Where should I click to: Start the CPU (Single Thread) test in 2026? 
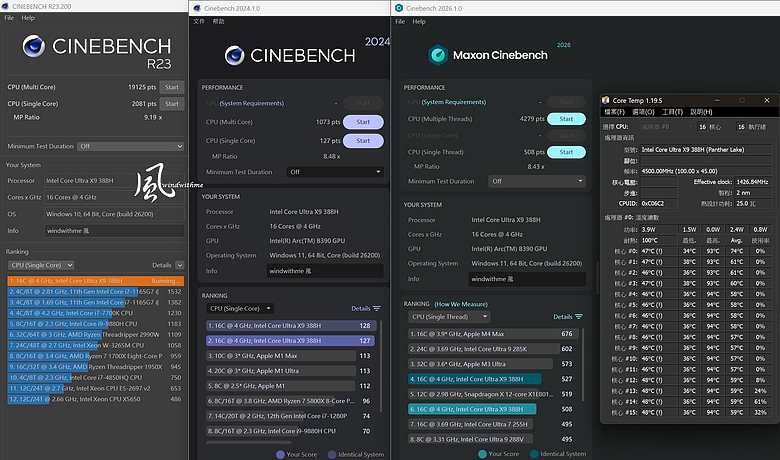pyautogui.click(x=566, y=152)
